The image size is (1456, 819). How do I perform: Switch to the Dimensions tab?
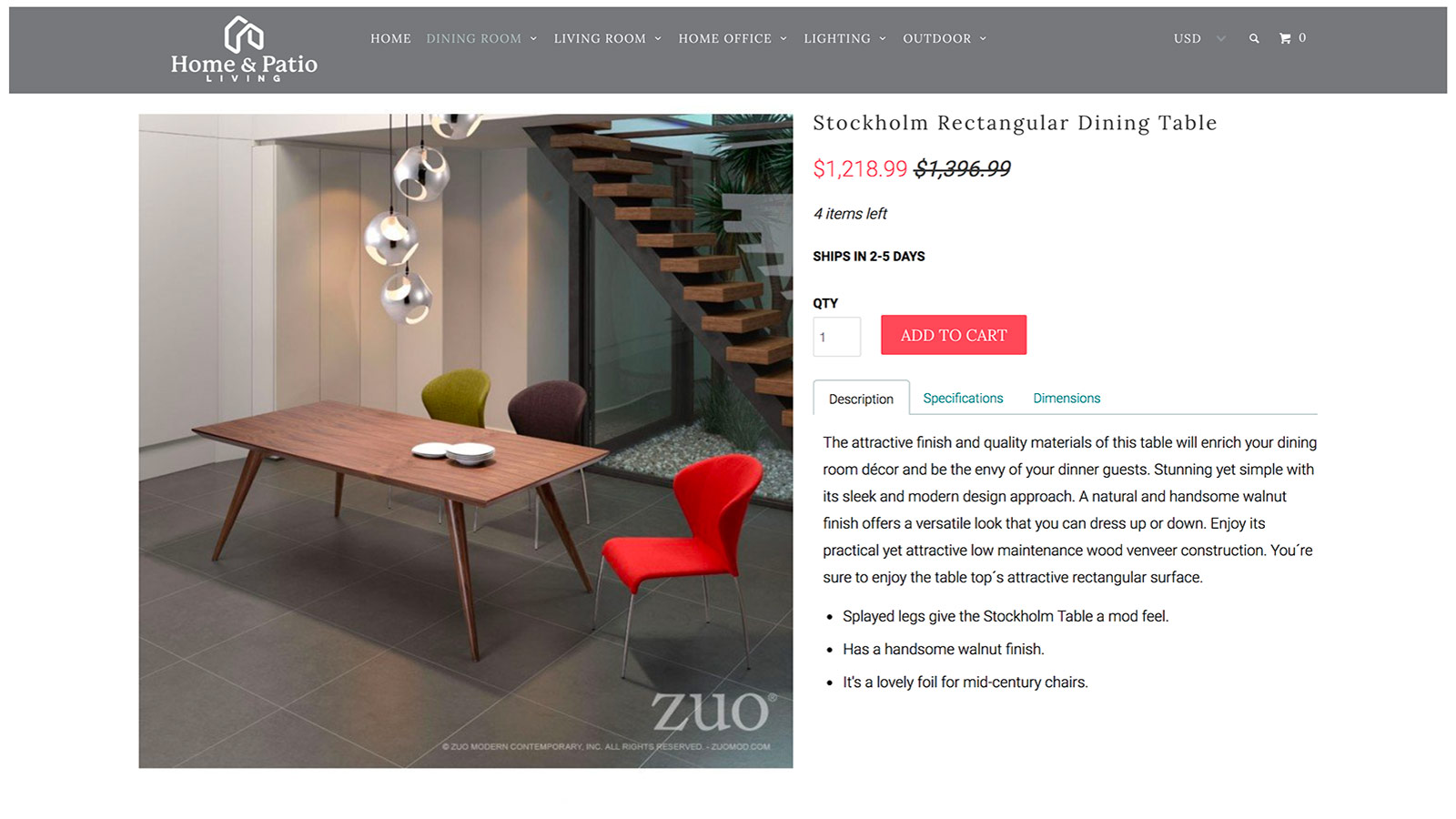pyautogui.click(x=1067, y=399)
